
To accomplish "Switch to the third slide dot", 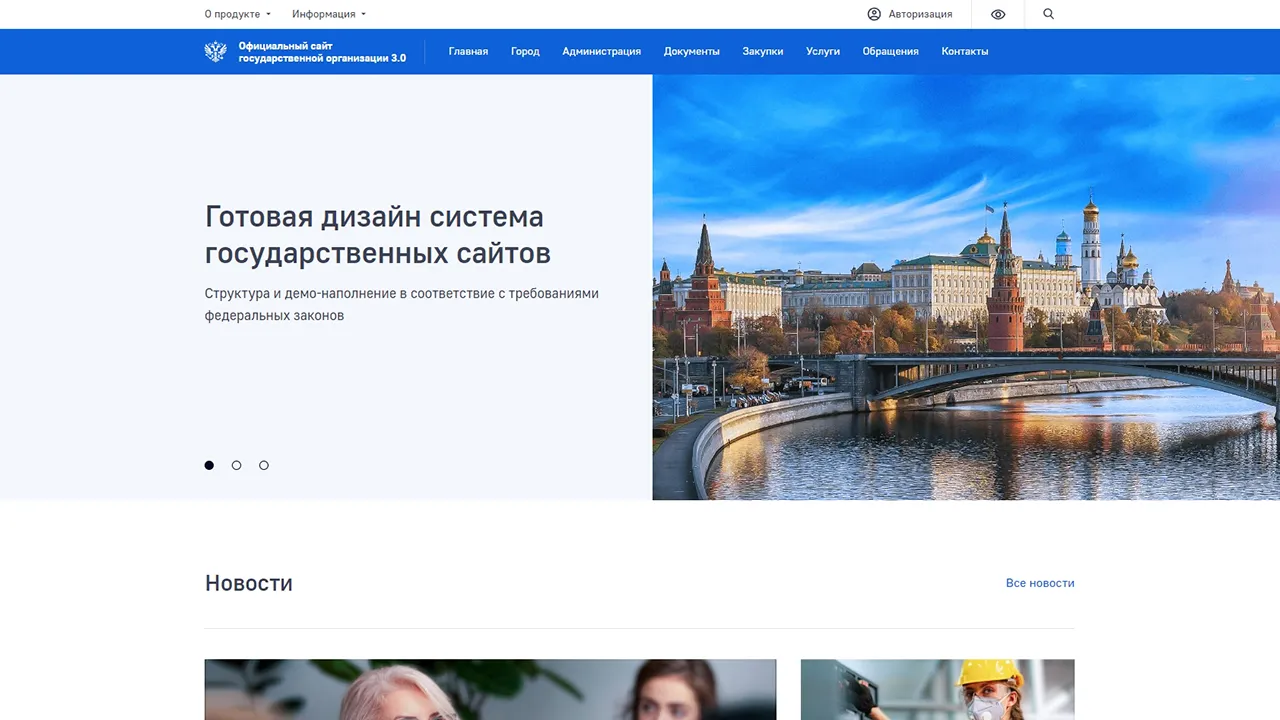I will 264,465.
